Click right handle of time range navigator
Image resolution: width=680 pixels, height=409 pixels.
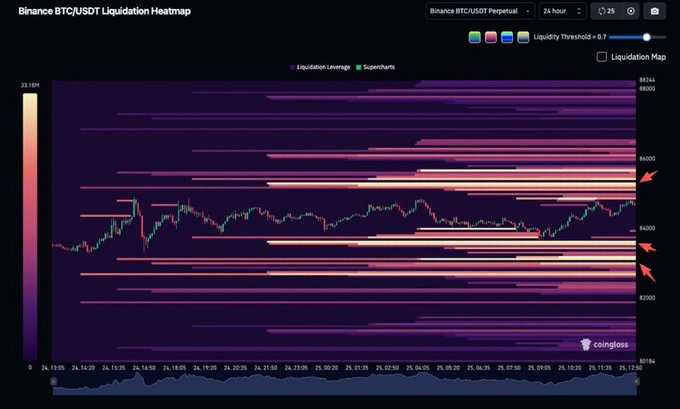[637, 381]
